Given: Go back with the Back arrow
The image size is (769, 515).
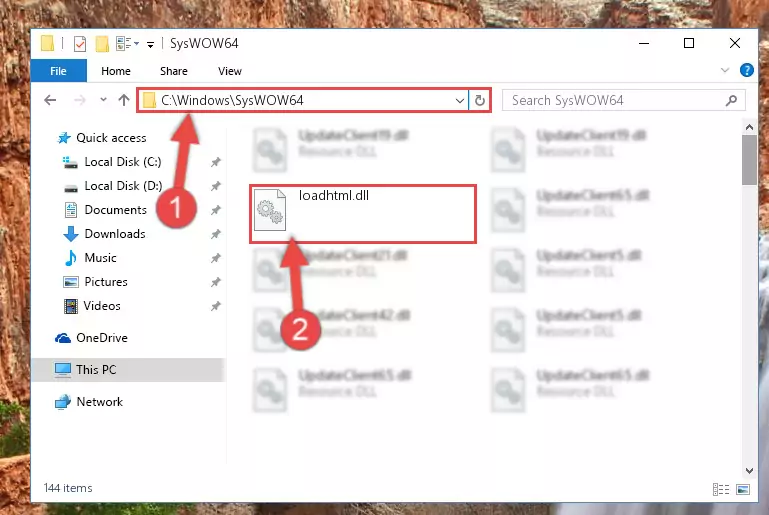Looking at the screenshot, I should click(x=50, y=101).
